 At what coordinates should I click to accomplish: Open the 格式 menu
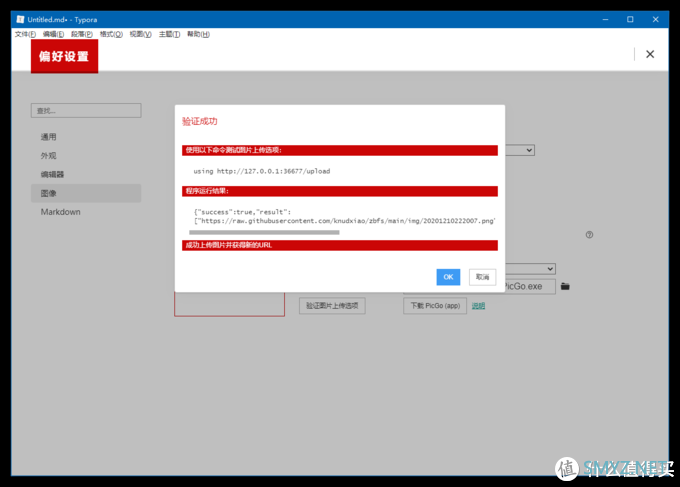111,34
